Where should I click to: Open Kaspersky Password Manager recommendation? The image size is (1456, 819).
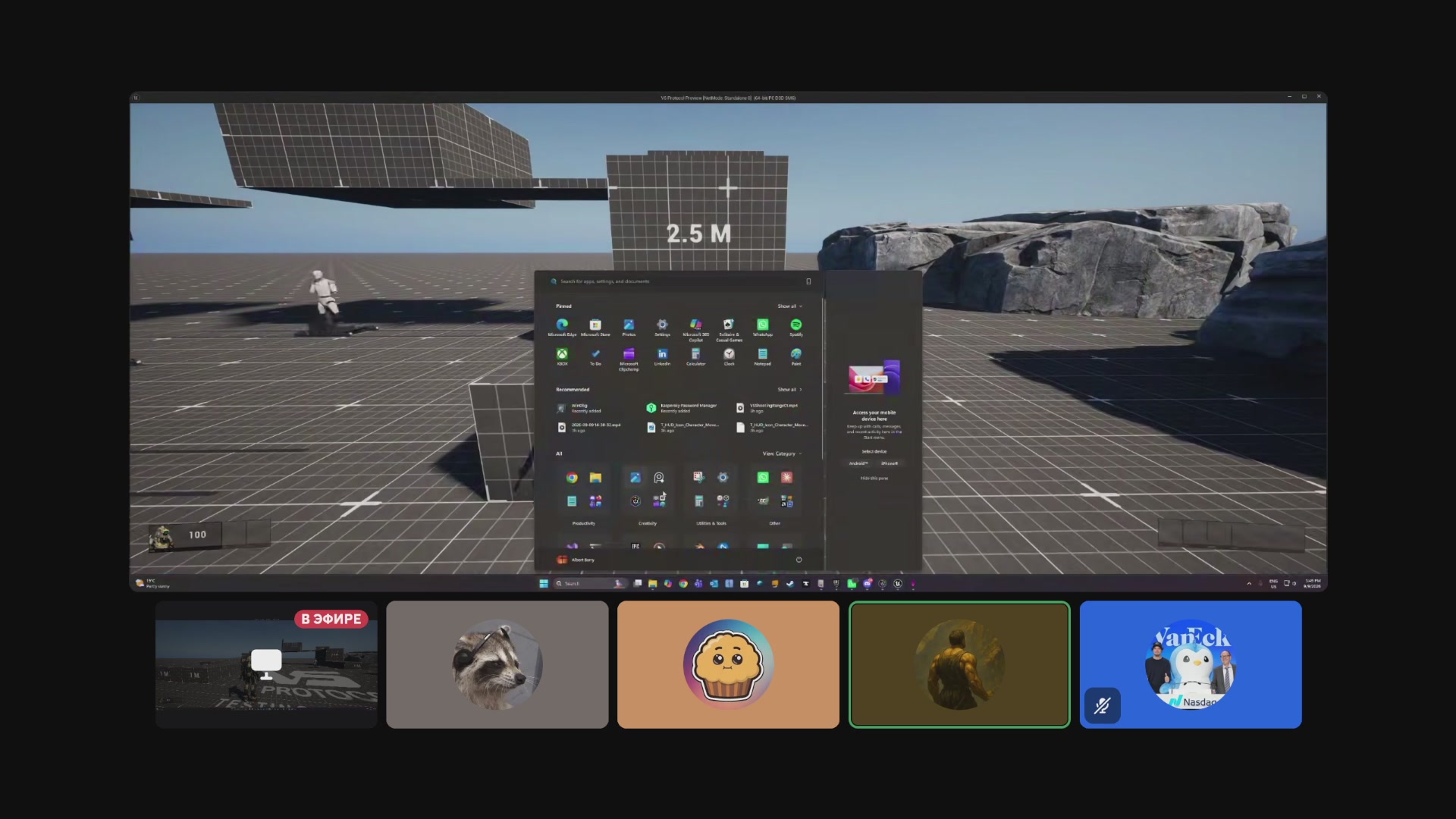click(681, 408)
